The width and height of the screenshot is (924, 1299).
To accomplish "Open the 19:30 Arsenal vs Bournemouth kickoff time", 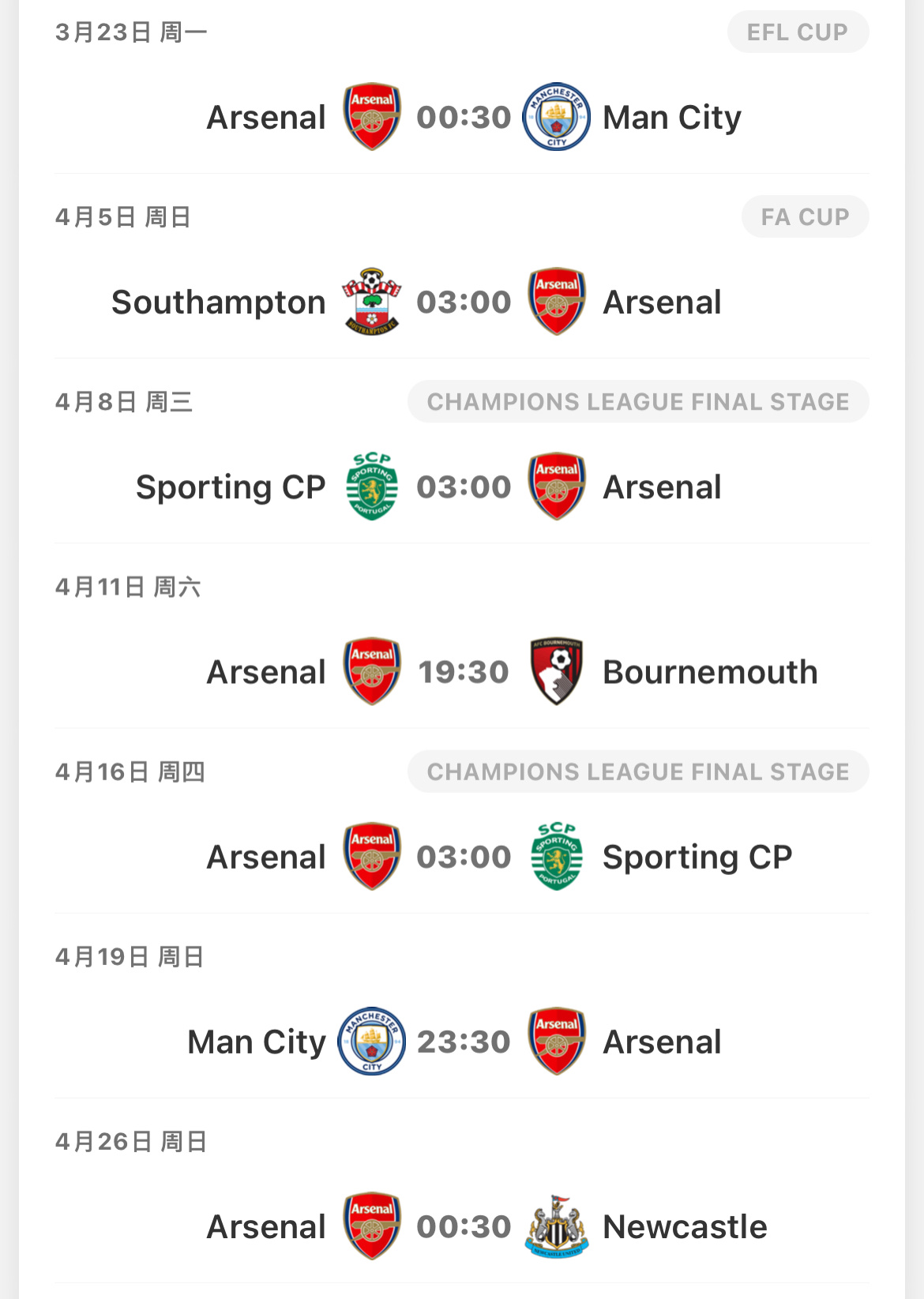I will point(464,672).
